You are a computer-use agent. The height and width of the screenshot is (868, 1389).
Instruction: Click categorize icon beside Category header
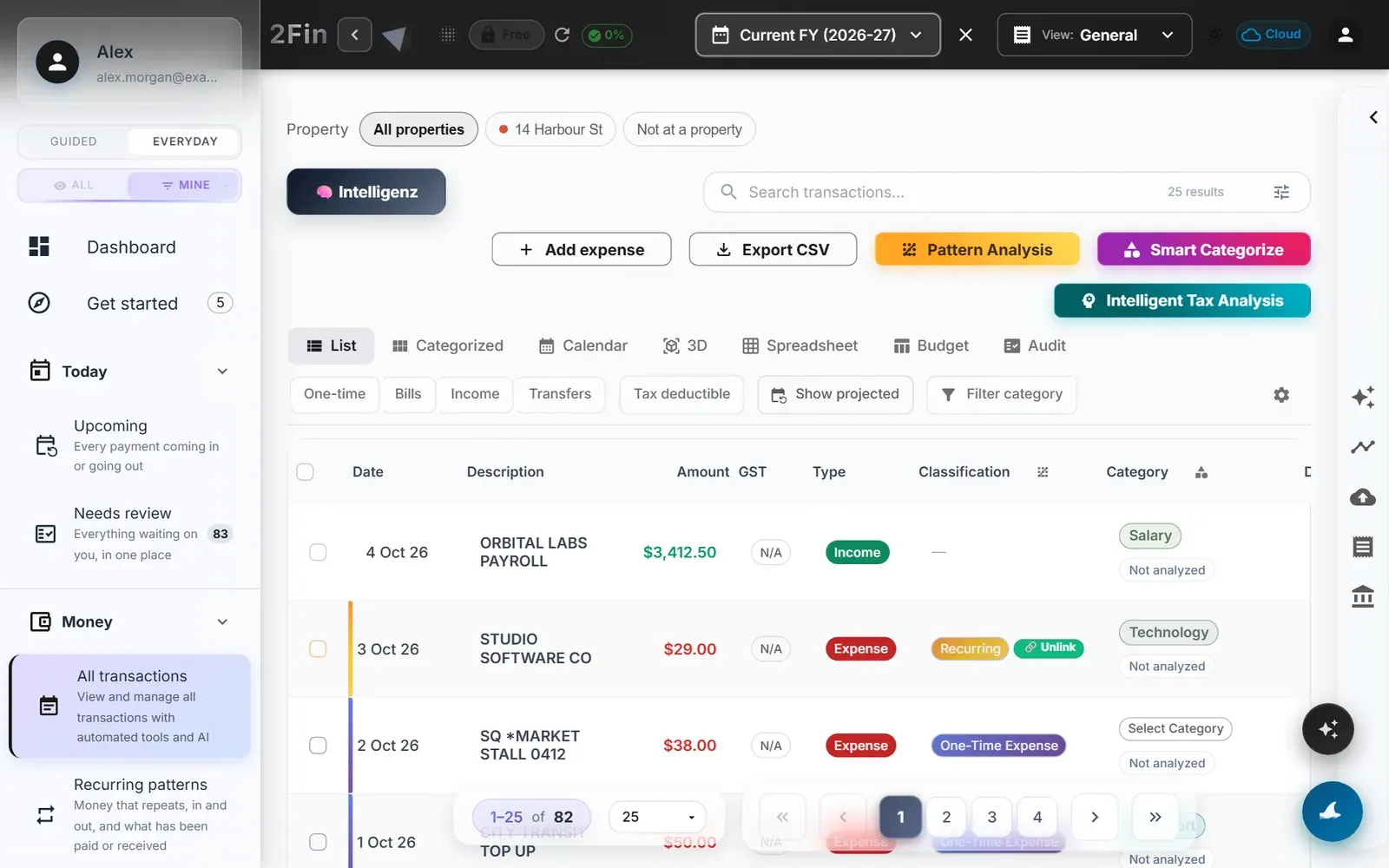click(1201, 472)
